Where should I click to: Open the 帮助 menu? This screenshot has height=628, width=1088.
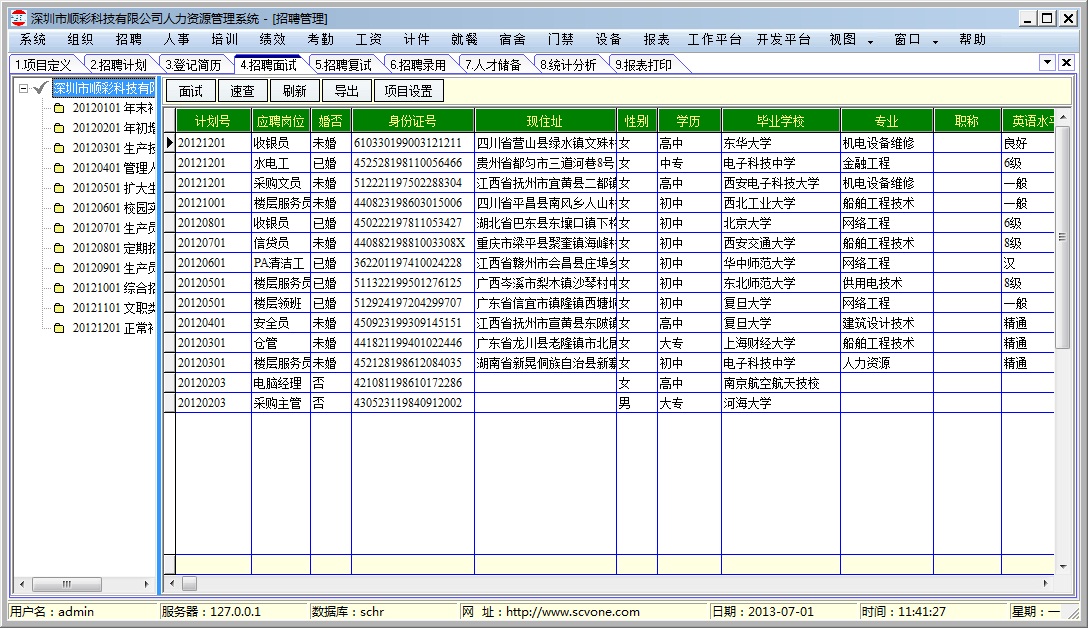pyautogui.click(x=972, y=40)
